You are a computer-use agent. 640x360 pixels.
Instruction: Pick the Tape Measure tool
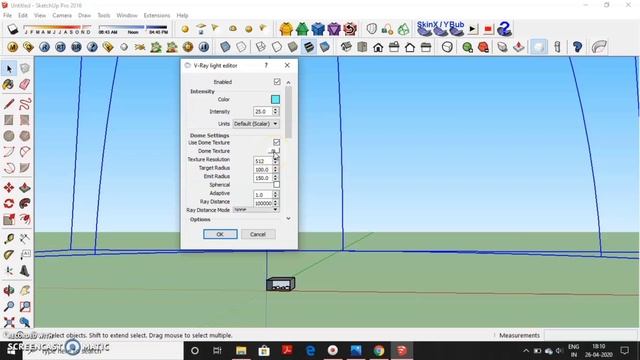point(9,238)
